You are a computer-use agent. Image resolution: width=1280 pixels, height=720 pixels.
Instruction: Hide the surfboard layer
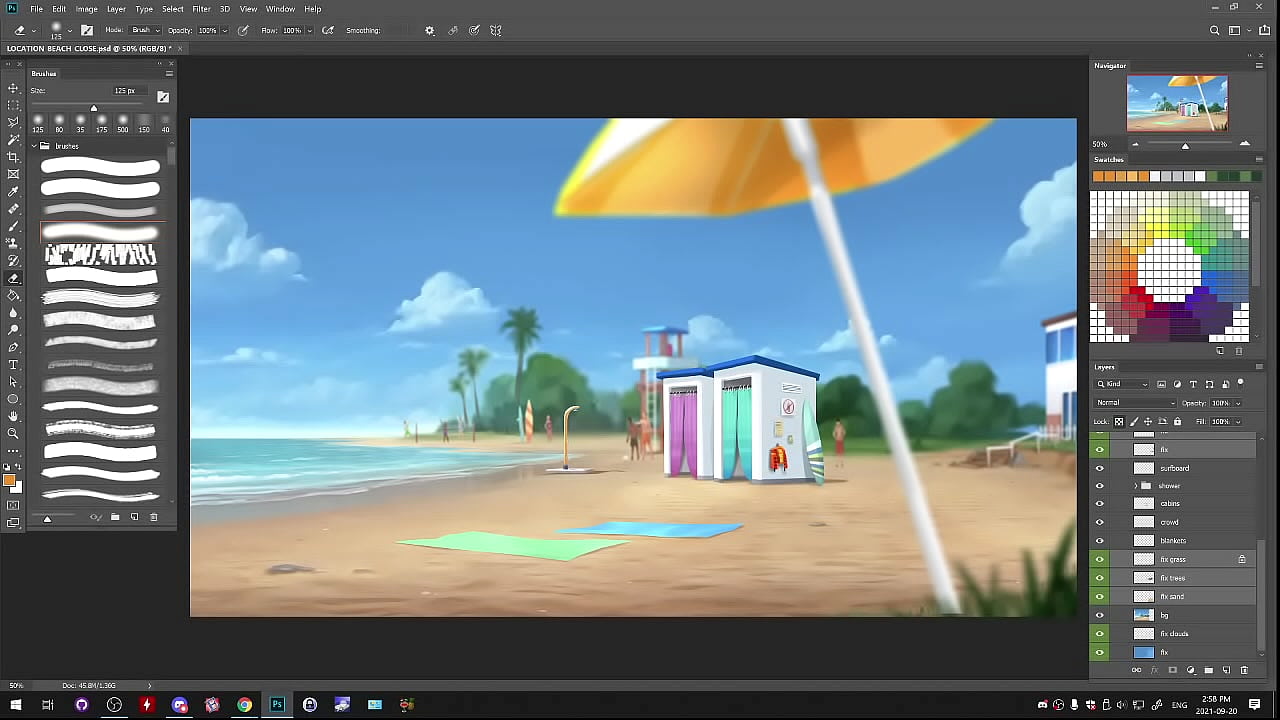(1100, 468)
